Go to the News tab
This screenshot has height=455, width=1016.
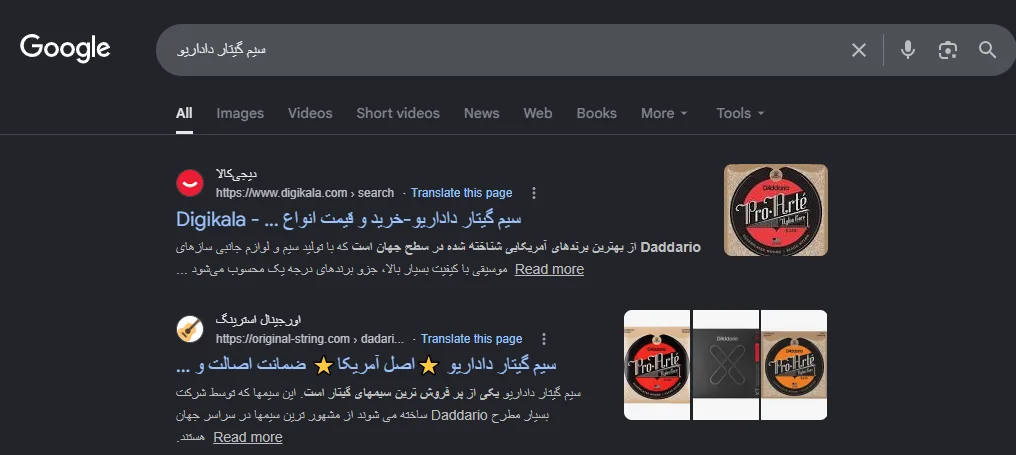[x=481, y=113]
